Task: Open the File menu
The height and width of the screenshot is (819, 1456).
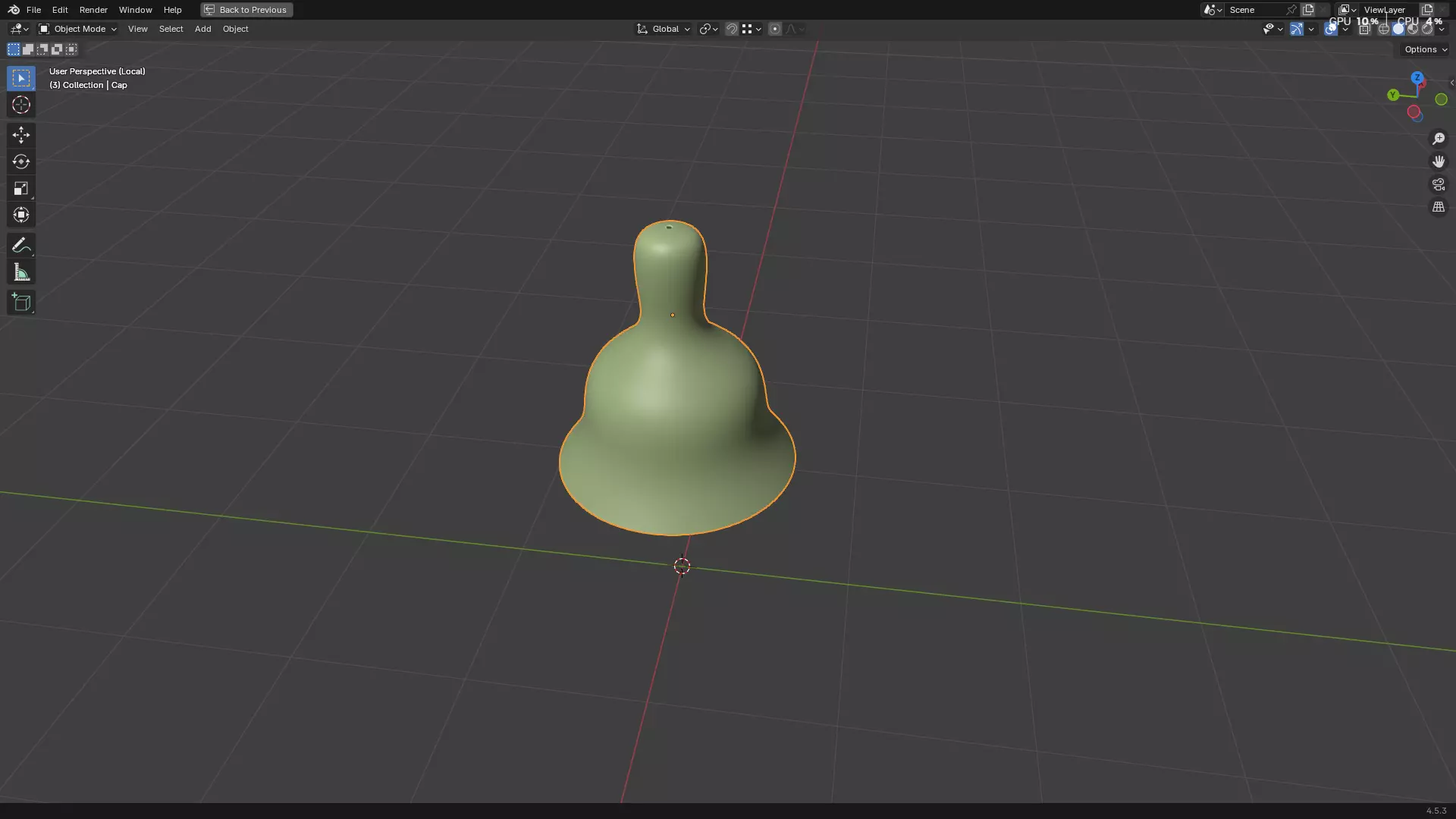Action: (x=33, y=10)
